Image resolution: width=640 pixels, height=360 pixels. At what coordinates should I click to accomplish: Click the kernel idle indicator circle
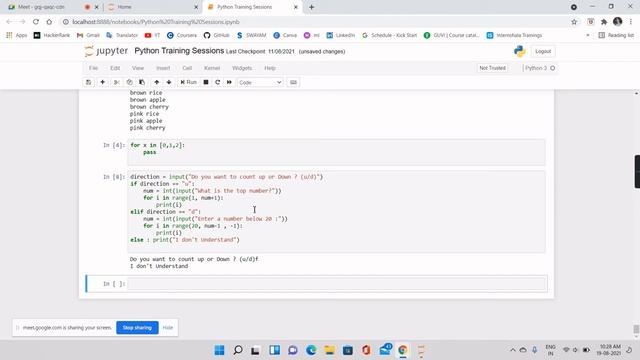pyautogui.click(x=553, y=68)
